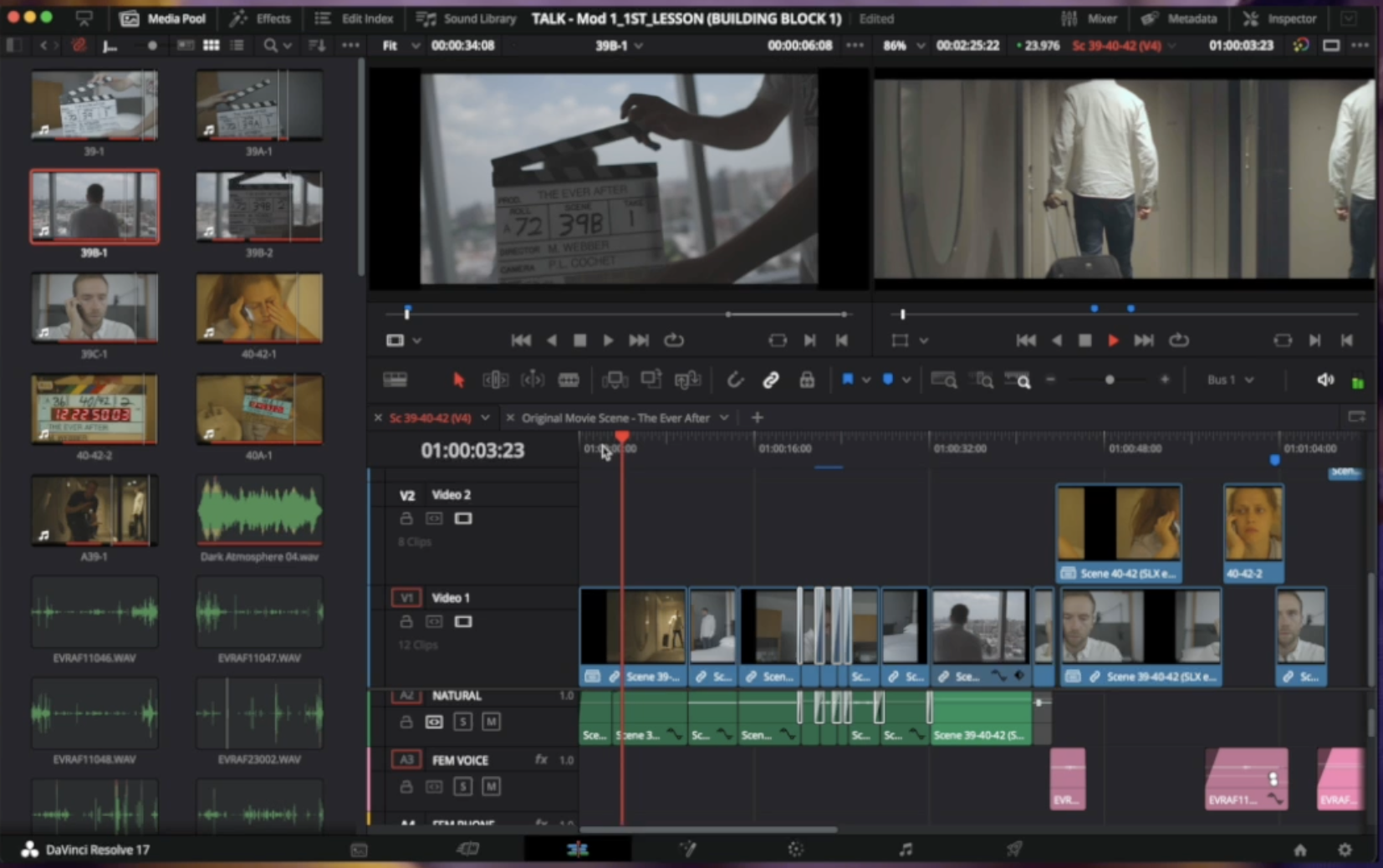The width and height of the screenshot is (1383, 868).
Task: Lock the Video 2 track
Action: click(406, 518)
